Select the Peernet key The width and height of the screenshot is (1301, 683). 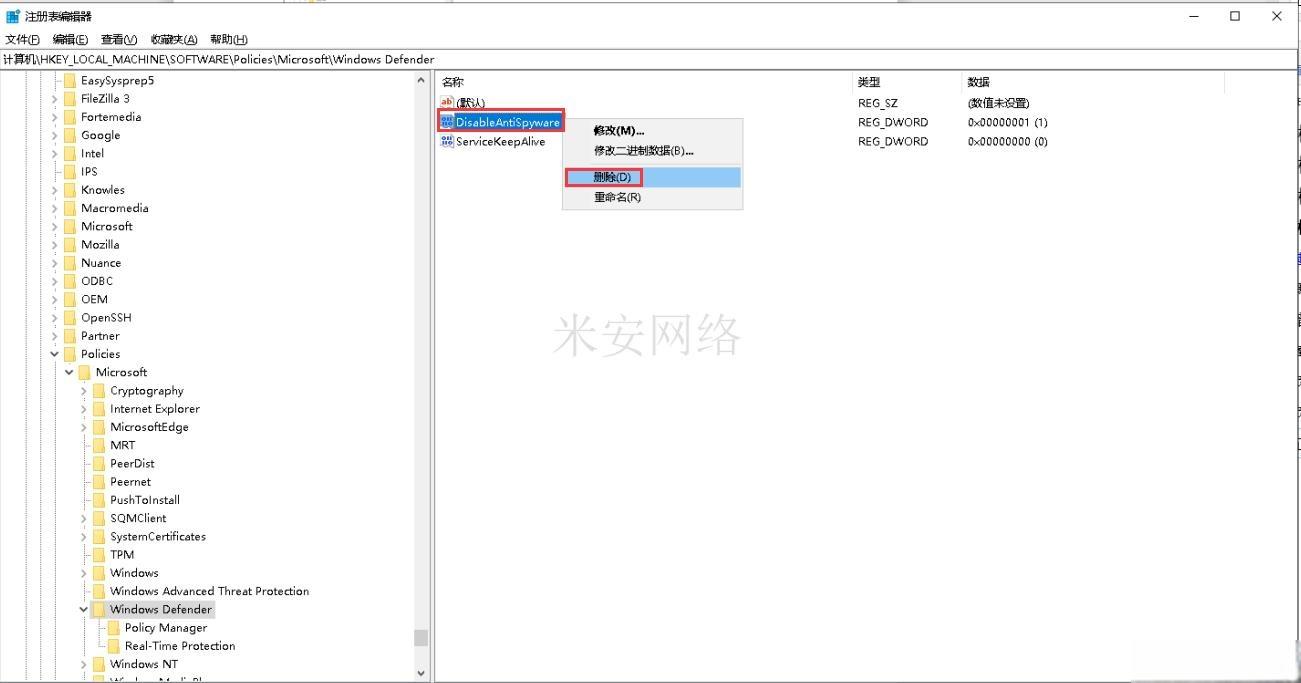130,481
